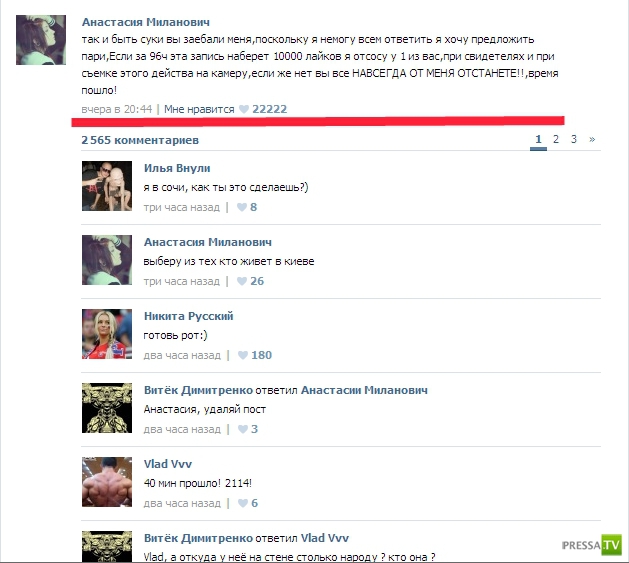Like Витёк Димитренко's 'удаляй пост' comment
This screenshot has width=629, height=563.
[243, 429]
